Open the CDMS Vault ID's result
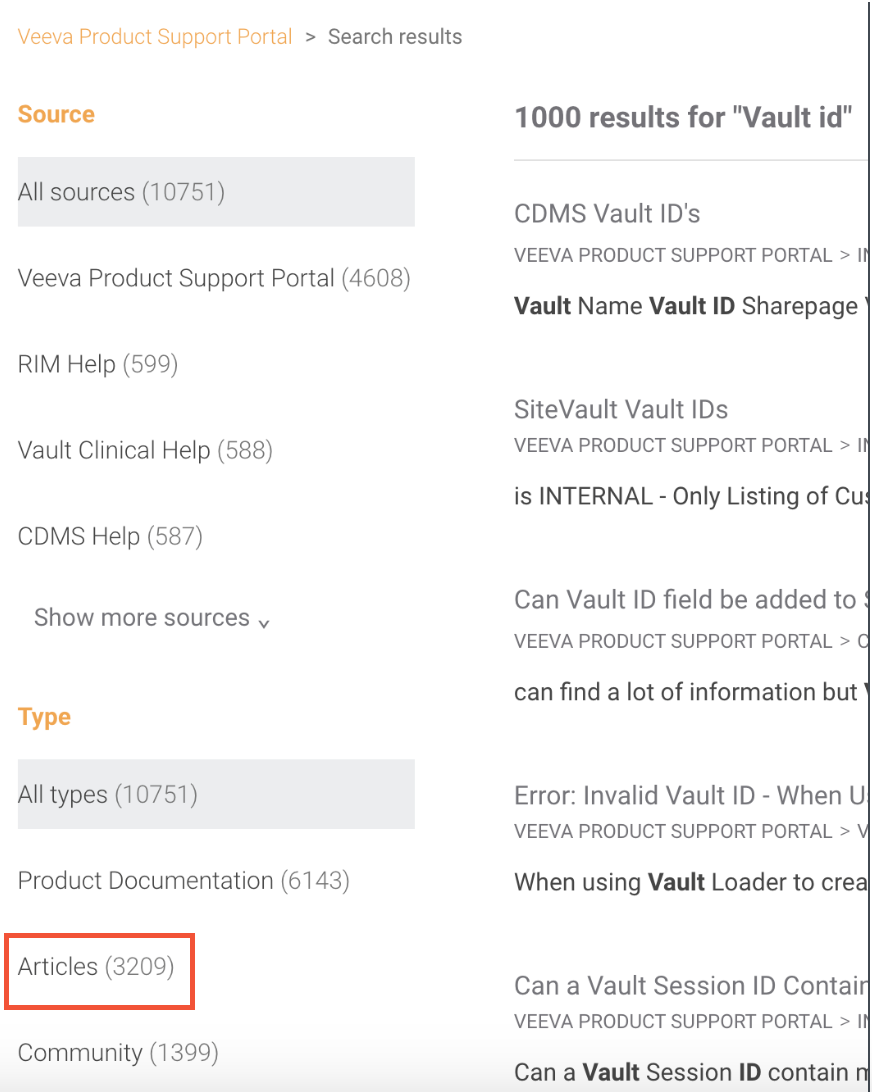Screen dimensions: 872x1092 [607, 214]
